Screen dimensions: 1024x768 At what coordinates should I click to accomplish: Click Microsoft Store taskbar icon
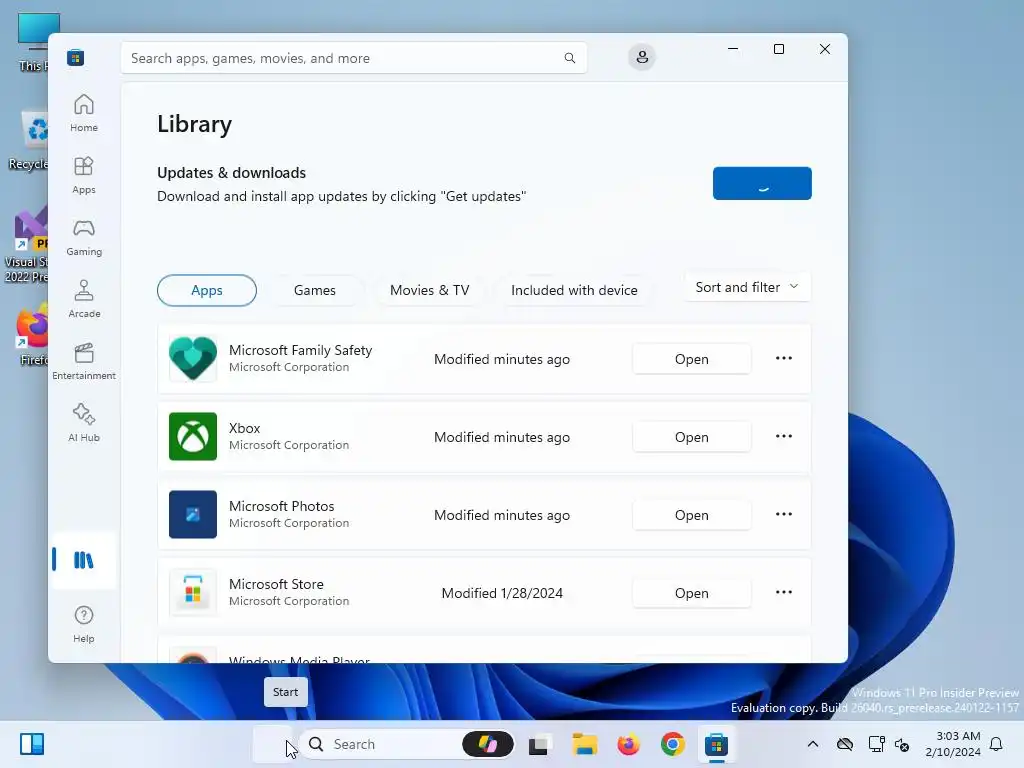[x=716, y=744]
